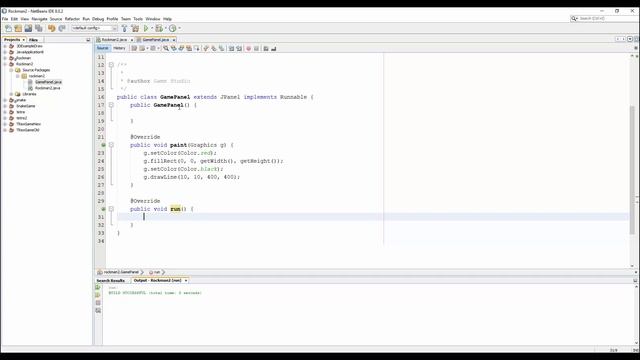Click the Redo arrow icon
The height and width of the screenshot is (360, 640).
62,28
